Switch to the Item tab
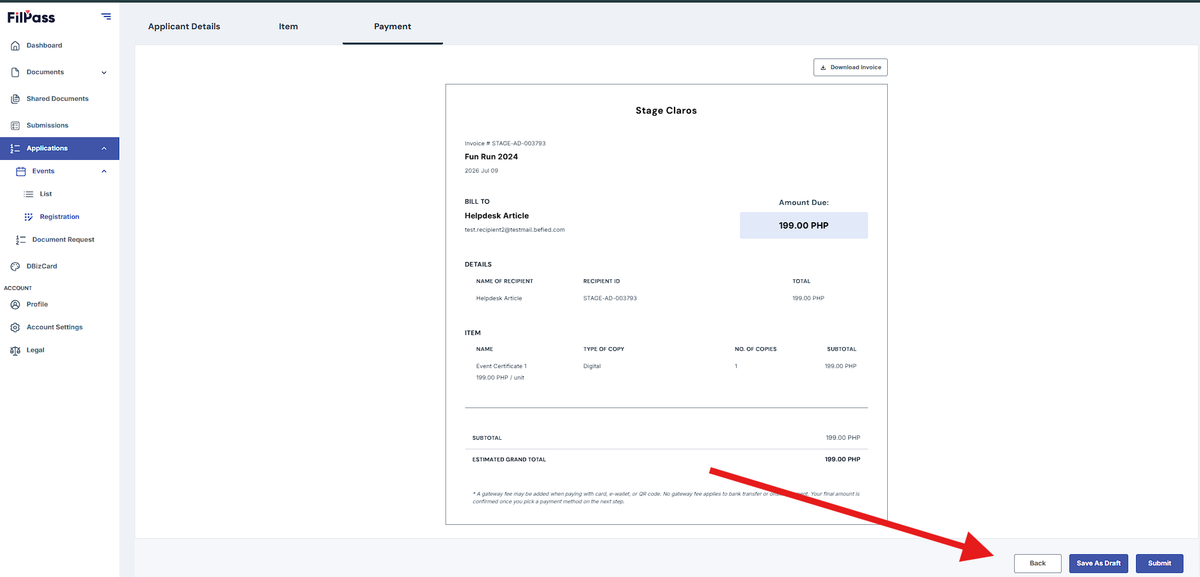This screenshot has width=1200, height=577. click(288, 26)
